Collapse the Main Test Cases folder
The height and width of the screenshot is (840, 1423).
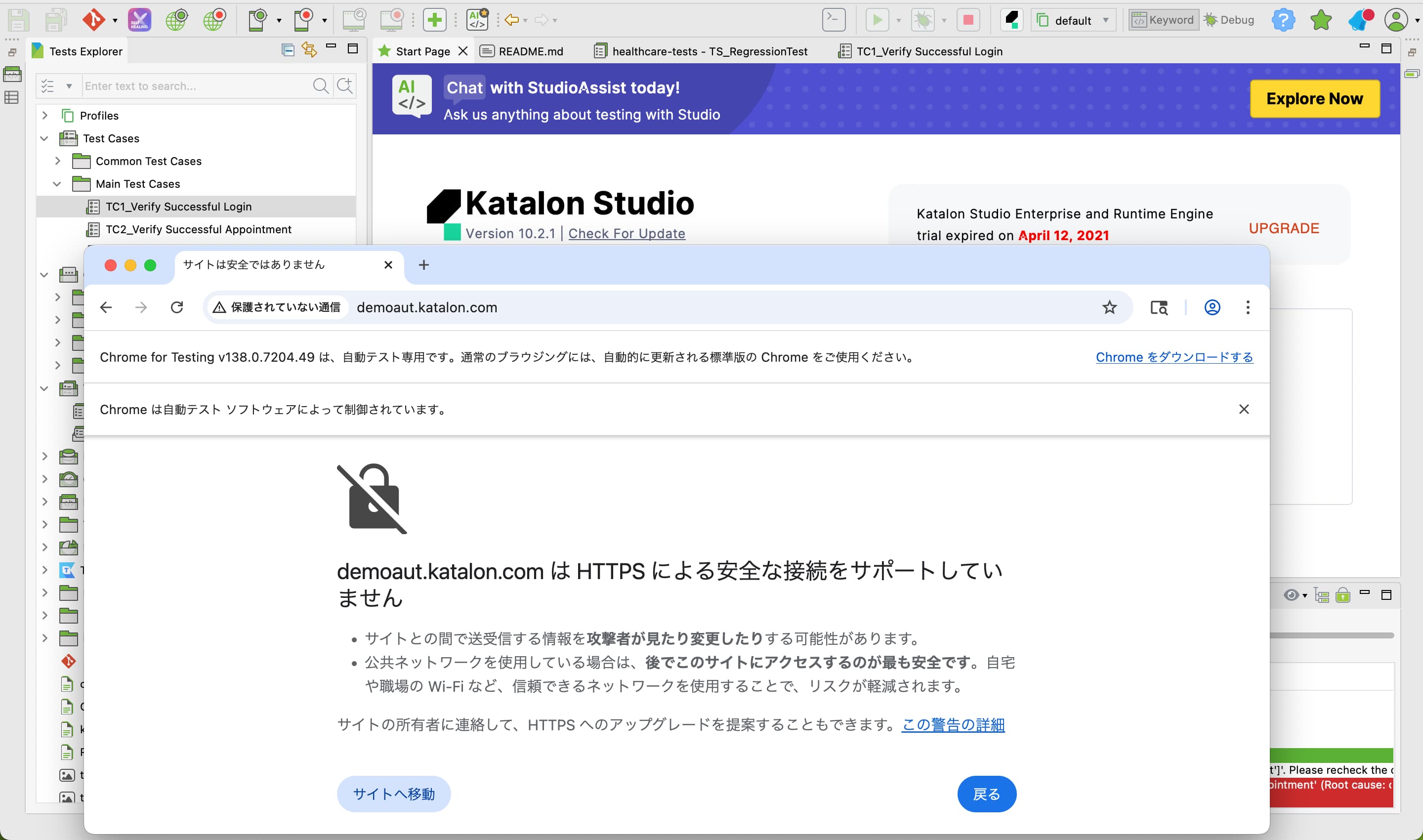[x=57, y=183]
